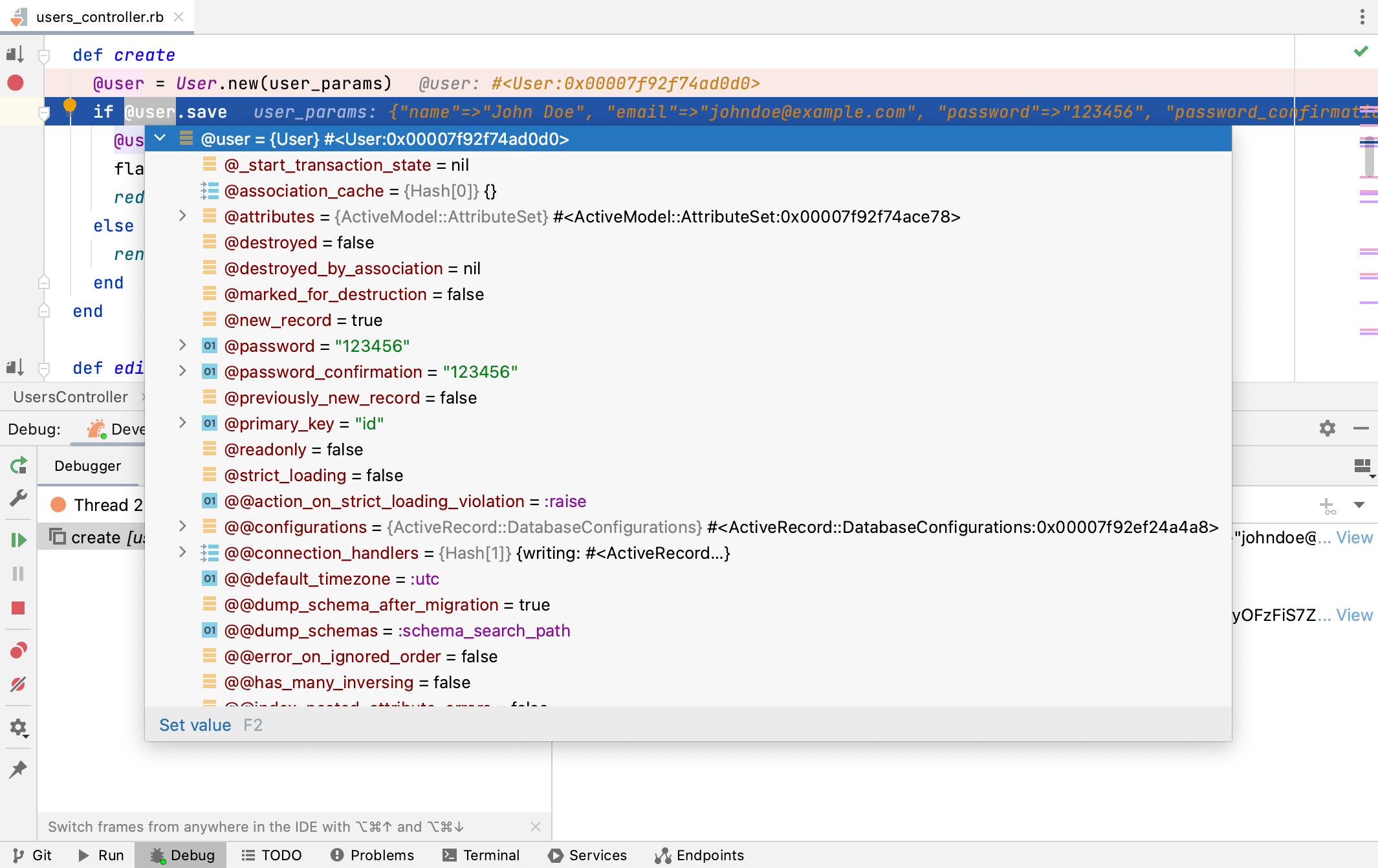Click the Resume Program green play icon
Image resolution: width=1378 pixels, height=868 pixels.
pos(19,539)
